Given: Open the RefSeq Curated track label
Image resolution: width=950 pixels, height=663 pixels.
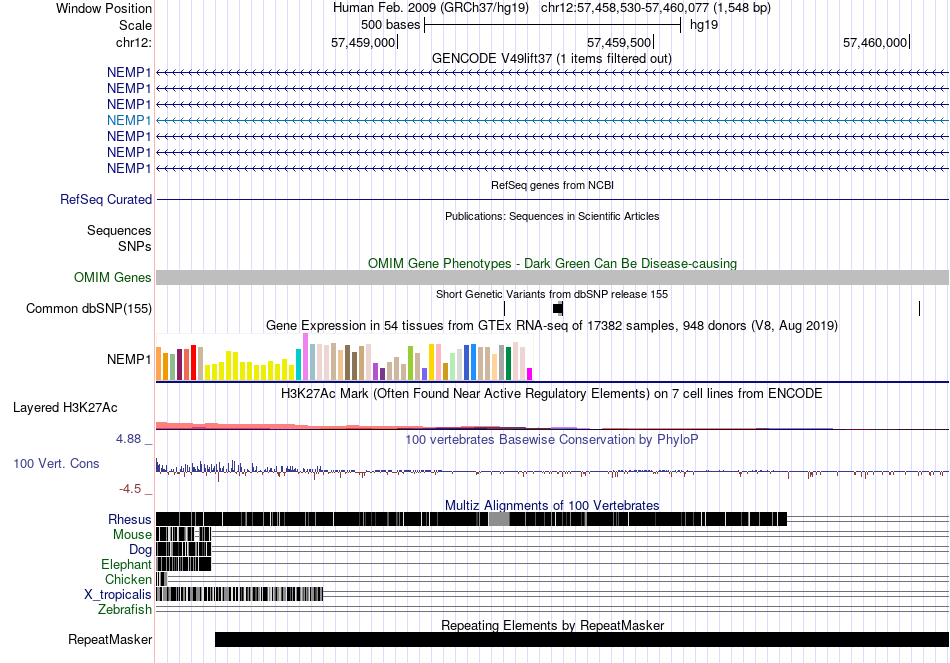Looking at the screenshot, I should coord(106,199).
